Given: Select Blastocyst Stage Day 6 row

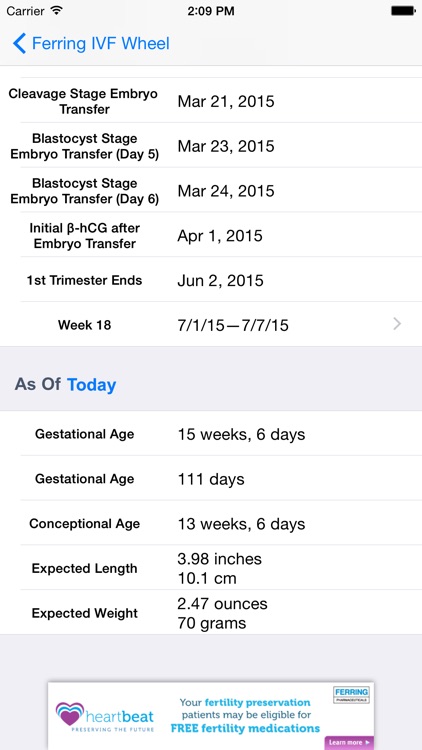Looking at the screenshot, I should click(211, 191).
